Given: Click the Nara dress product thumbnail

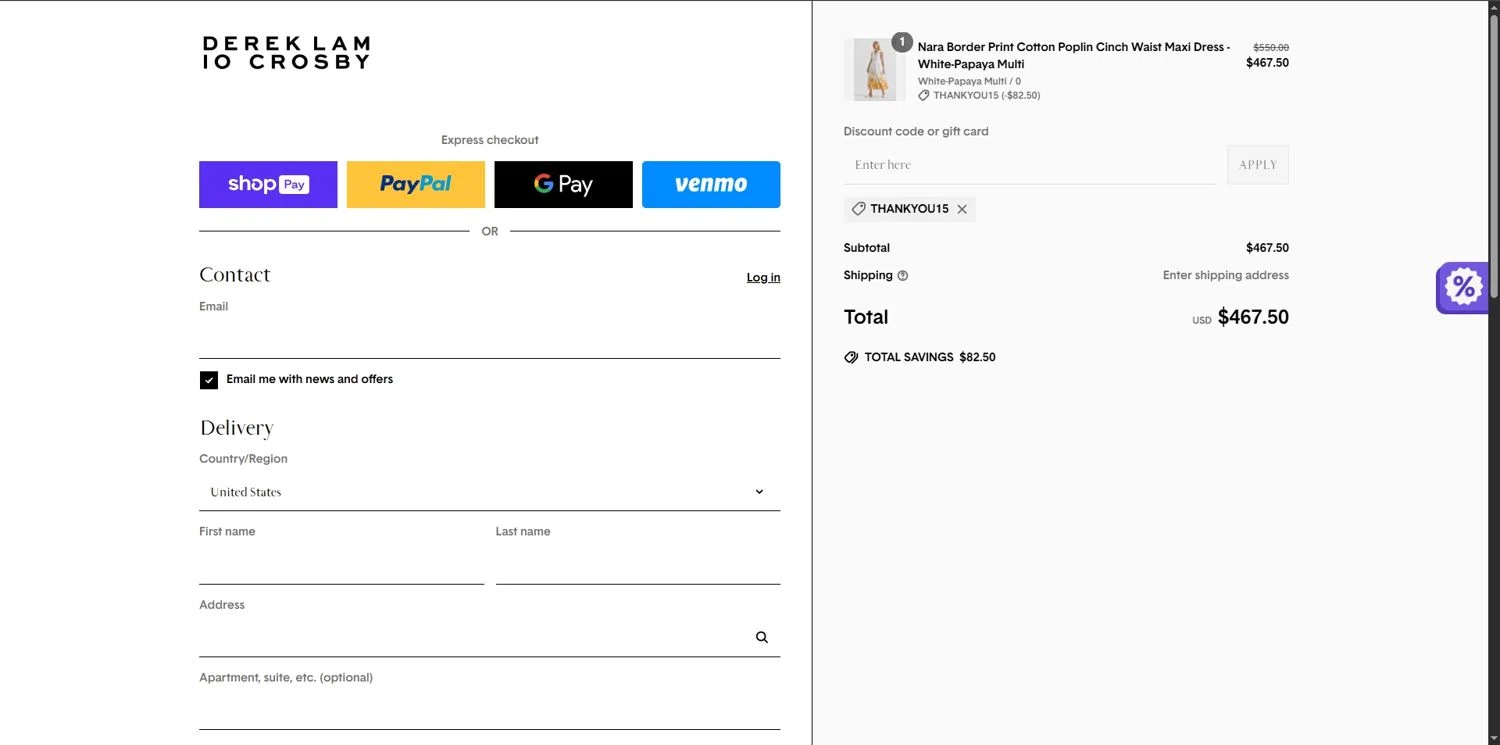Looking at the screenshot, I should (x=875, y=70).
